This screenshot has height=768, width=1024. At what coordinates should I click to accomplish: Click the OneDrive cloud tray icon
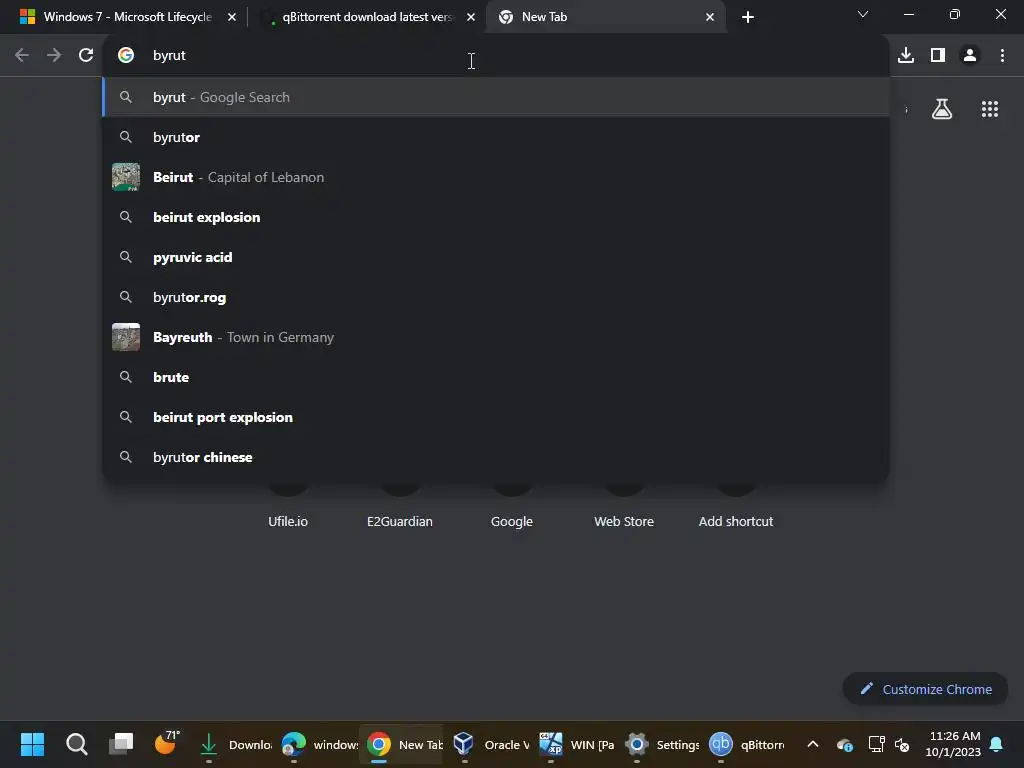tap(844, 744)
